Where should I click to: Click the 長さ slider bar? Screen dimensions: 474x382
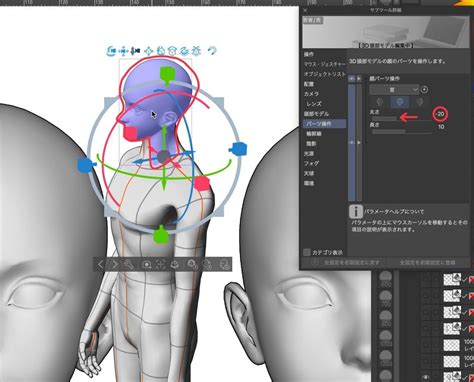(x=402, y=132)
